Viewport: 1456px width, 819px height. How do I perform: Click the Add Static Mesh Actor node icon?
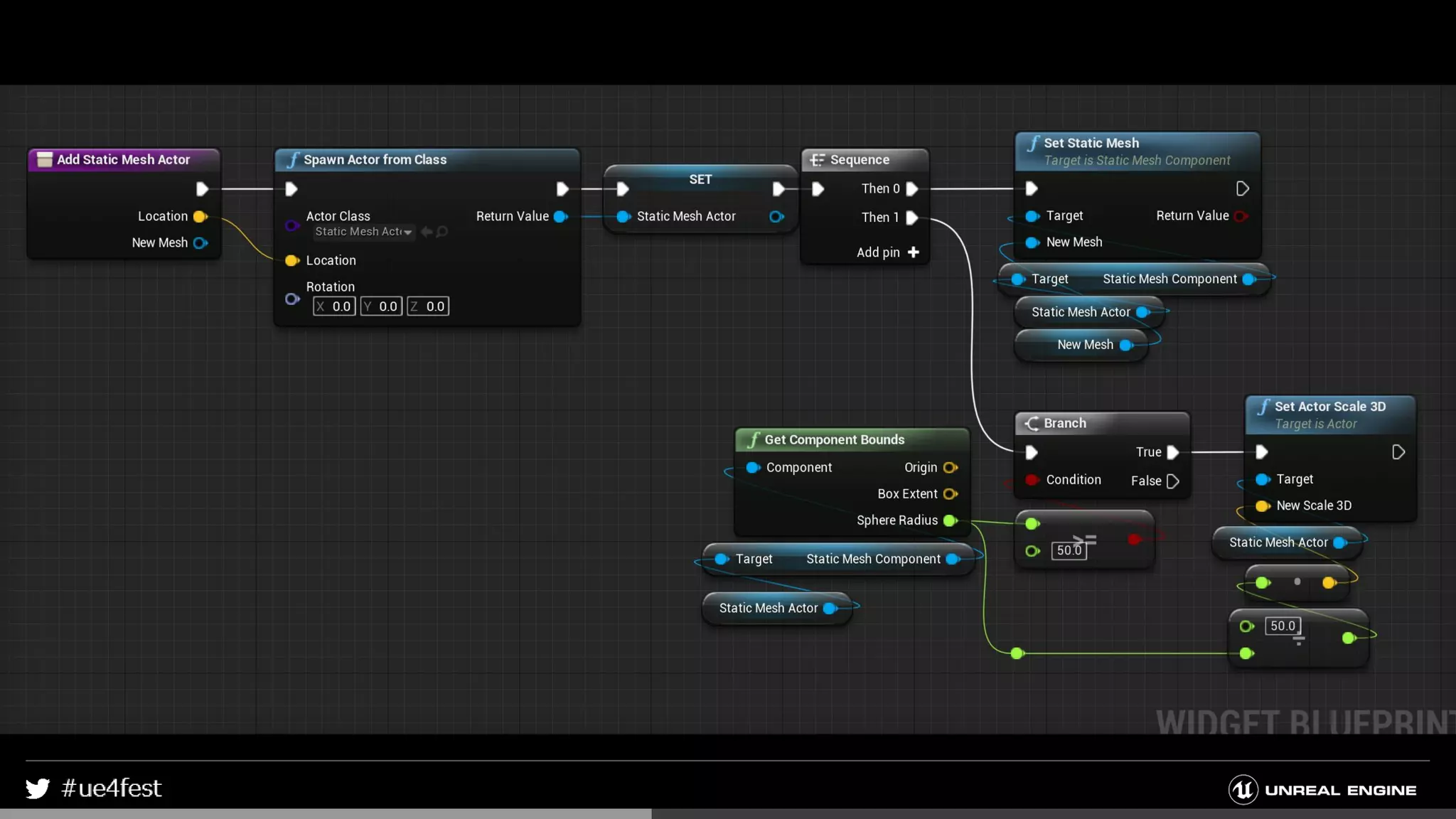click(45, 160)
